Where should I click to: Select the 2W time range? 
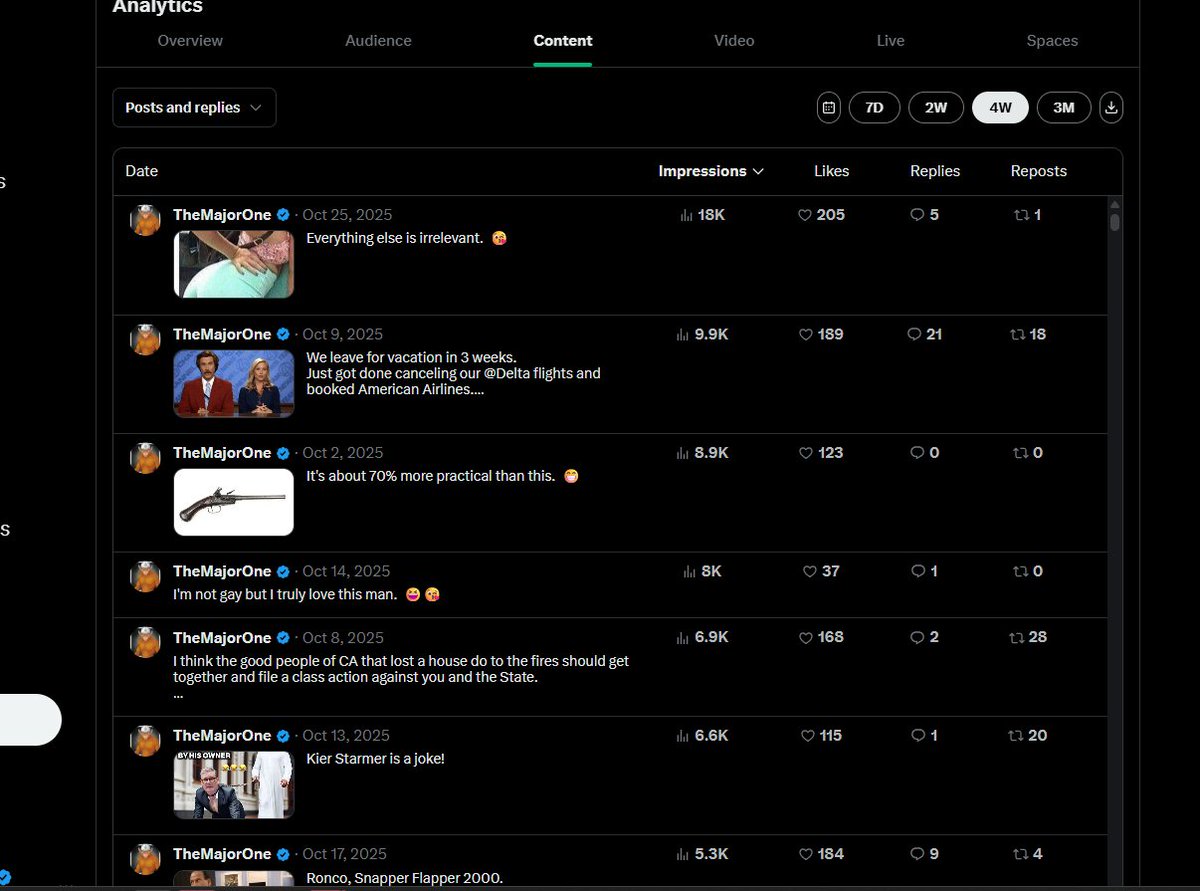[935, 107]
